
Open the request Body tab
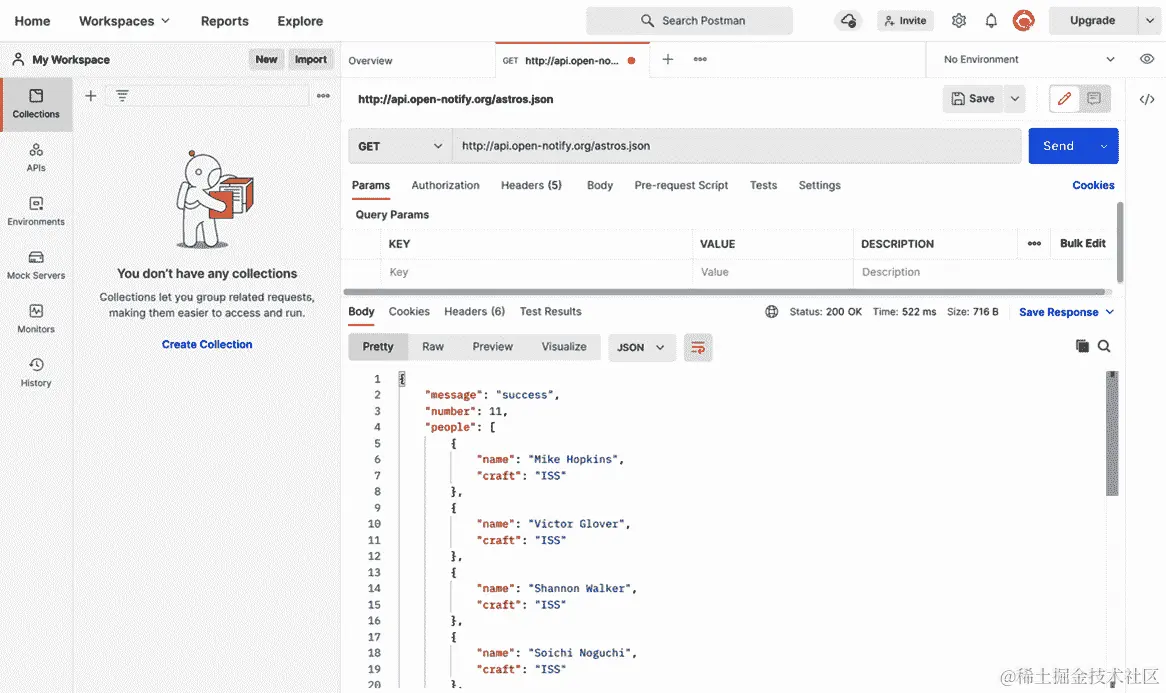click(599, 185)
